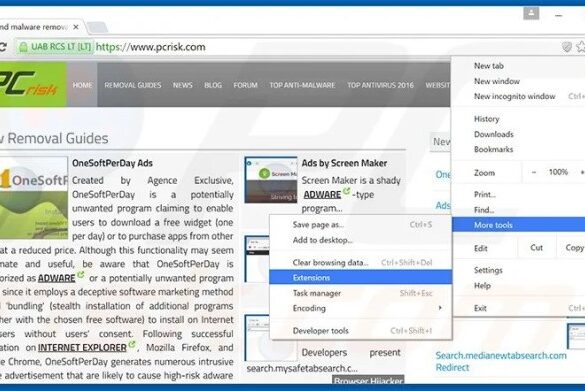Click the reload page icon
The image size is (585, 391).
click(x=3, y=47)
